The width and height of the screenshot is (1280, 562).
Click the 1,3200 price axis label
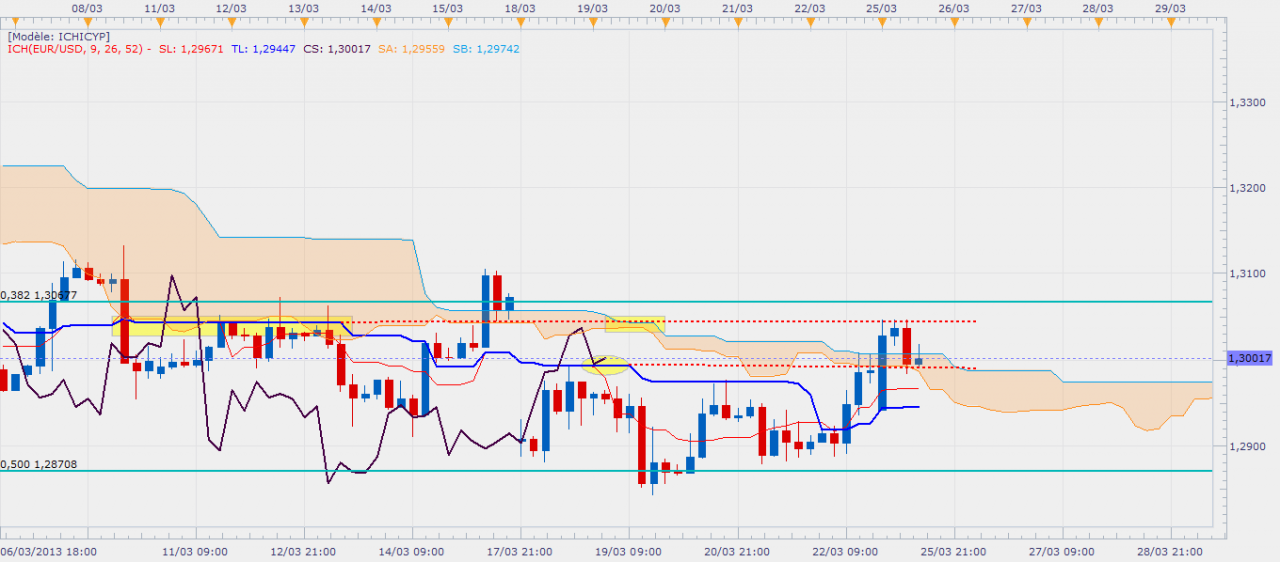pos(1249,188)
